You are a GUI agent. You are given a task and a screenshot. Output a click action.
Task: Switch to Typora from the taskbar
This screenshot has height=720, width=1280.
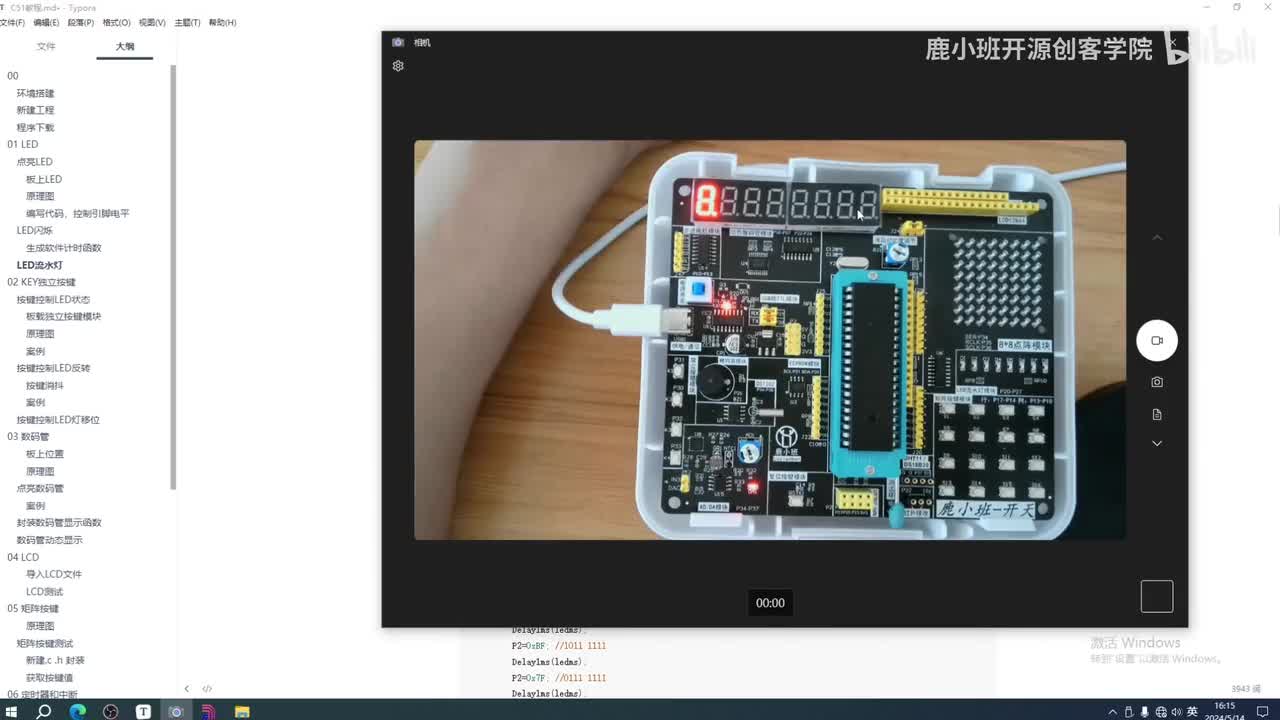point(143,711)
